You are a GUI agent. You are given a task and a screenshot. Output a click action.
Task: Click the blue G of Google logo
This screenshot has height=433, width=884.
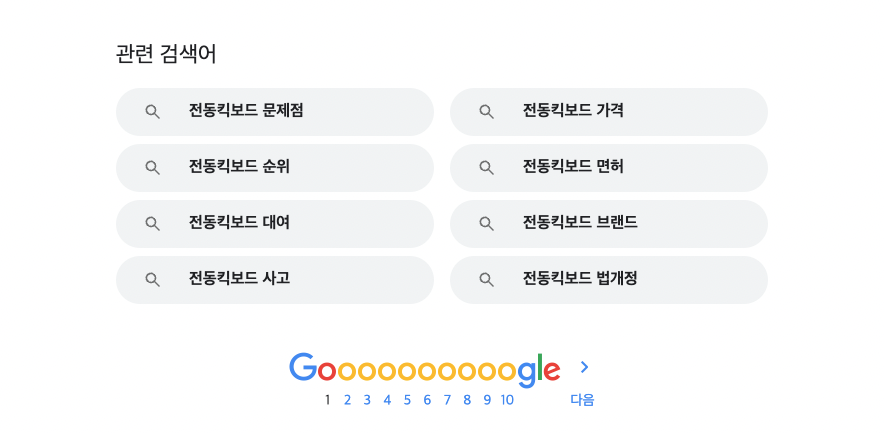coord(303,367)
